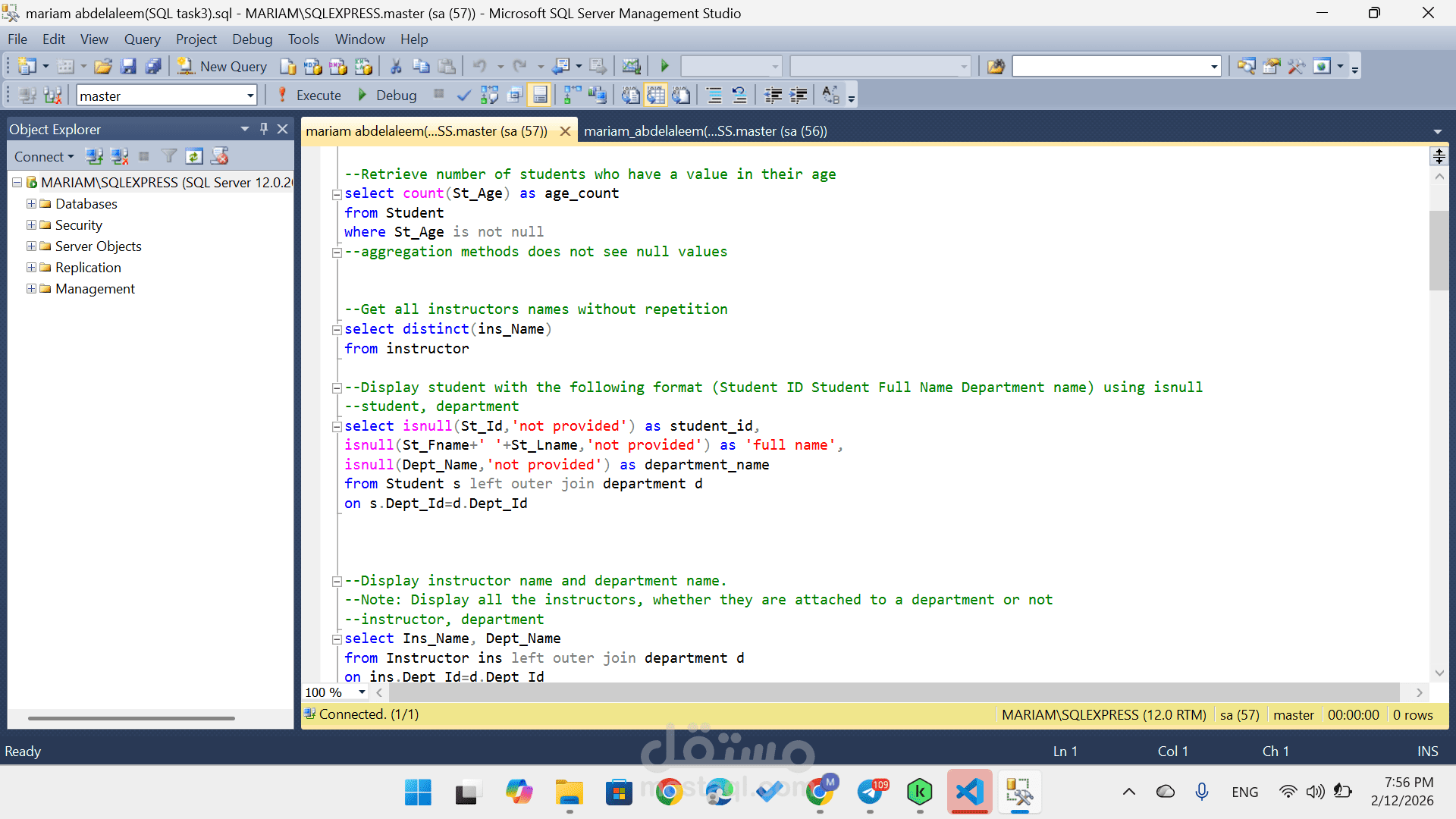Open the Connect dropdown in Object Explorer
Screen dimensions: 1456x819
44,156
